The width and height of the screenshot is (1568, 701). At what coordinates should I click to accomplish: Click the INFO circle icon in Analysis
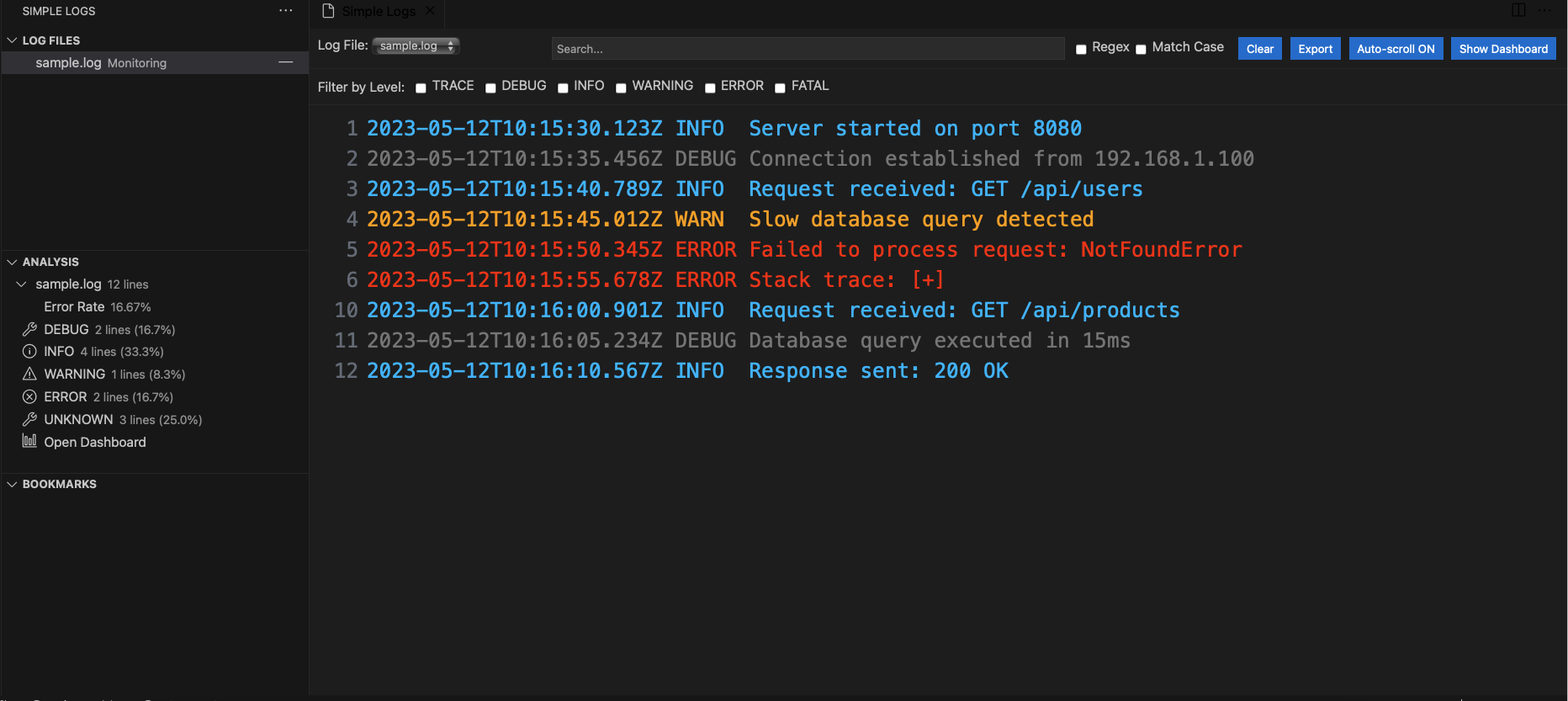(29, 352)
